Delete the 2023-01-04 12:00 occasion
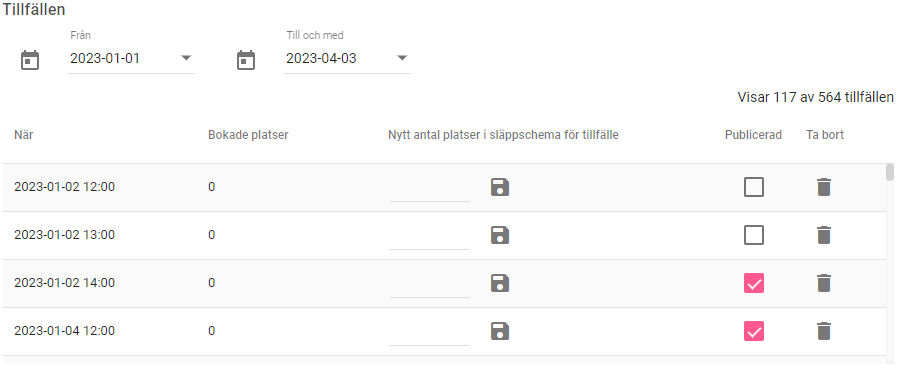The height and width of the screenshot is (368, 900). tap(824, 331)
